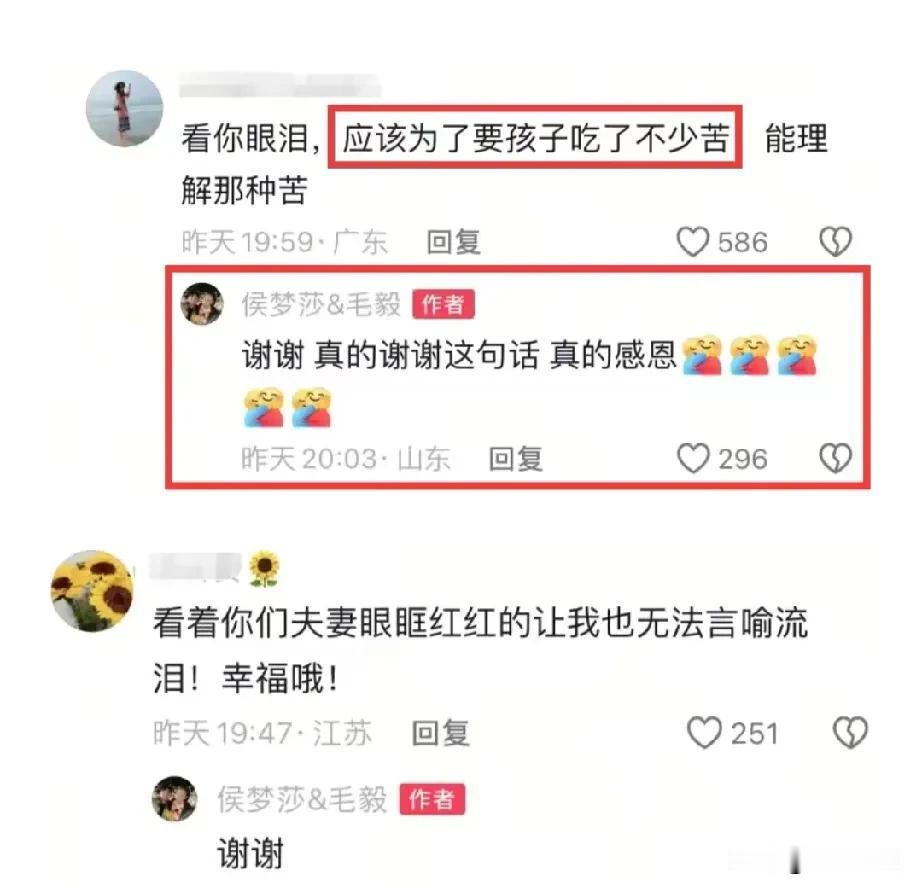Dislike the Jiangsu comment with broken heart
Viewport: 922px width, 893px height.
pyautogui.click(x=850, y=733)
